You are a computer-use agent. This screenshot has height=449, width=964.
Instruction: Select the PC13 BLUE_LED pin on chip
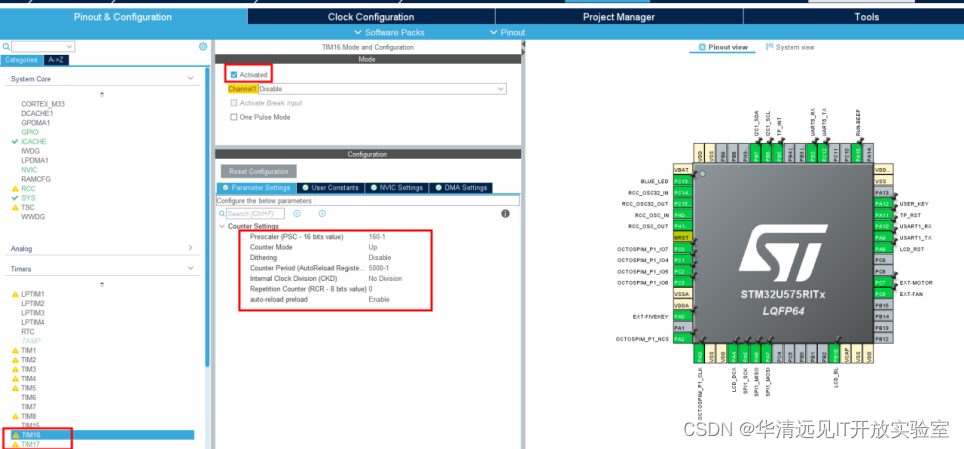pyautogui.click(x=682, y=181)
